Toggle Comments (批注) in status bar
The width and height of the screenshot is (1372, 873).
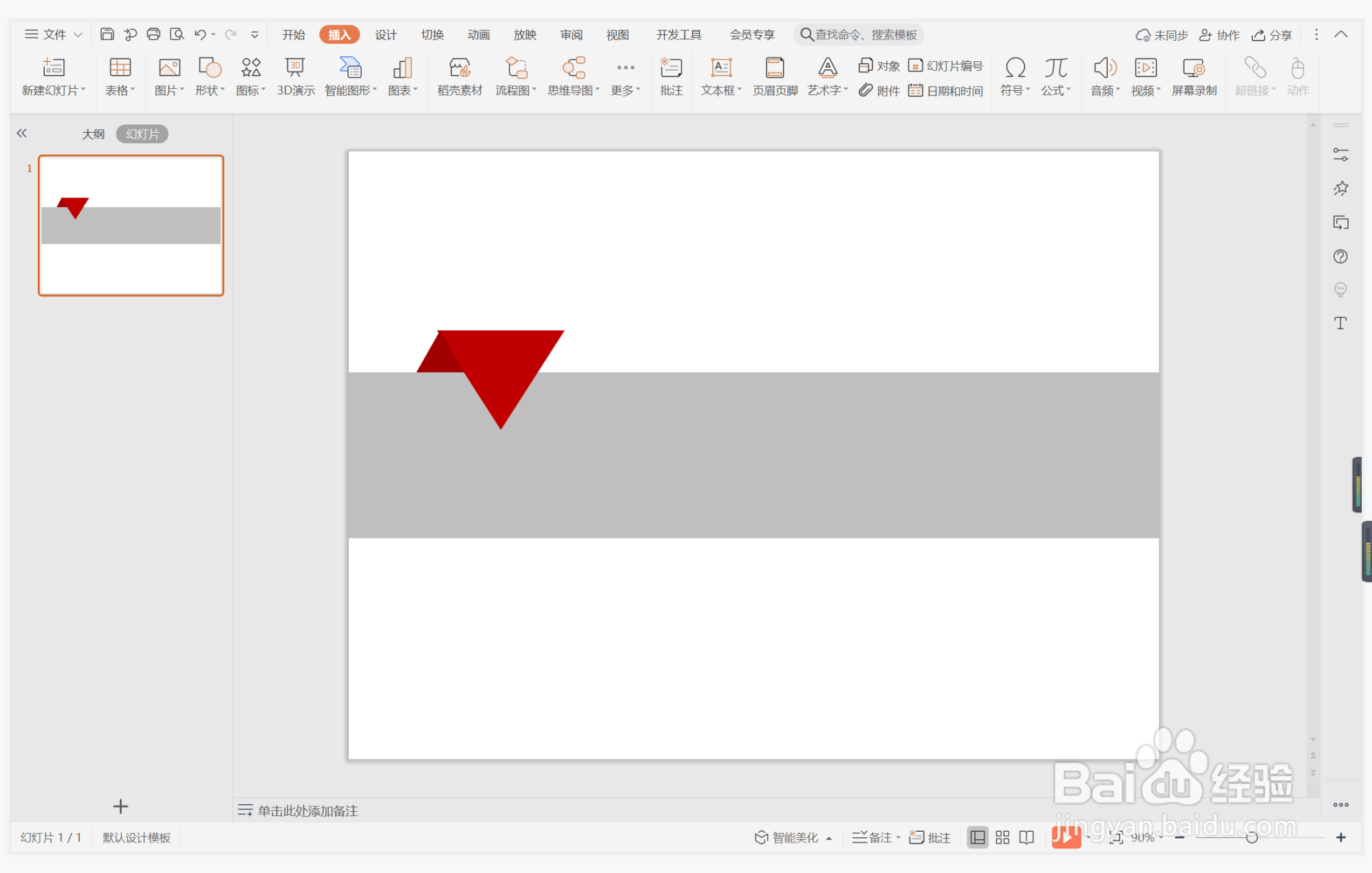pos(930,837)
